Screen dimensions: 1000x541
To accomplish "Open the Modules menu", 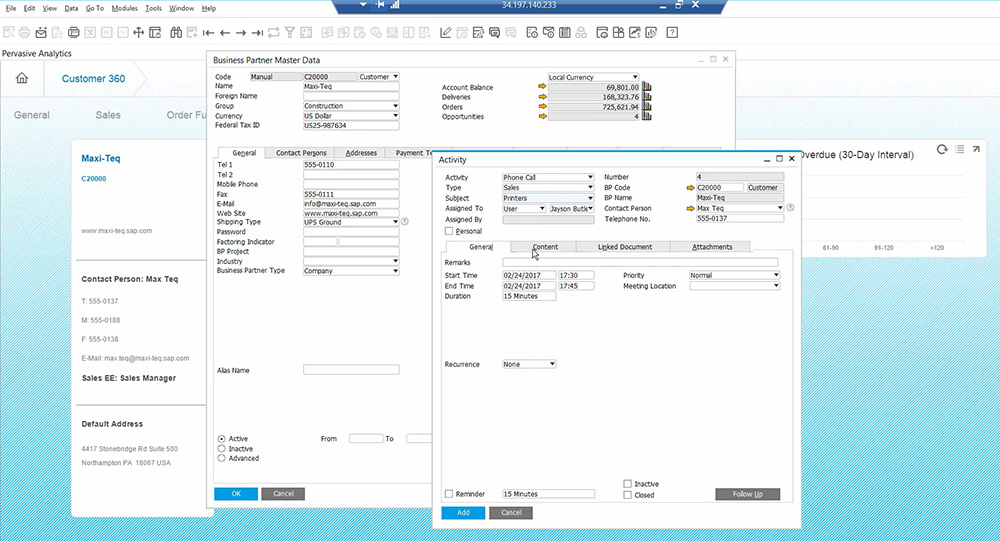I will [x=124, y=8].
